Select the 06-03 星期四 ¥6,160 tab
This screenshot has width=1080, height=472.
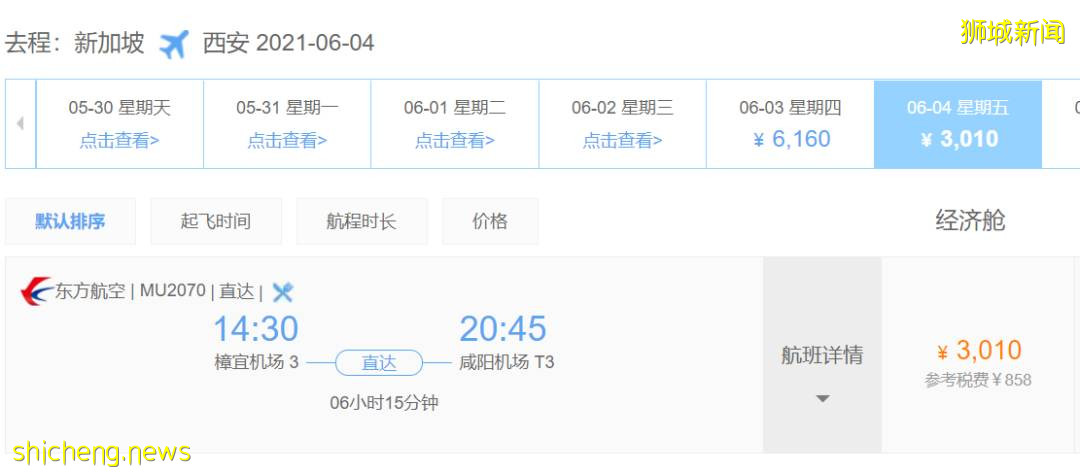click(x=790, y=124)
